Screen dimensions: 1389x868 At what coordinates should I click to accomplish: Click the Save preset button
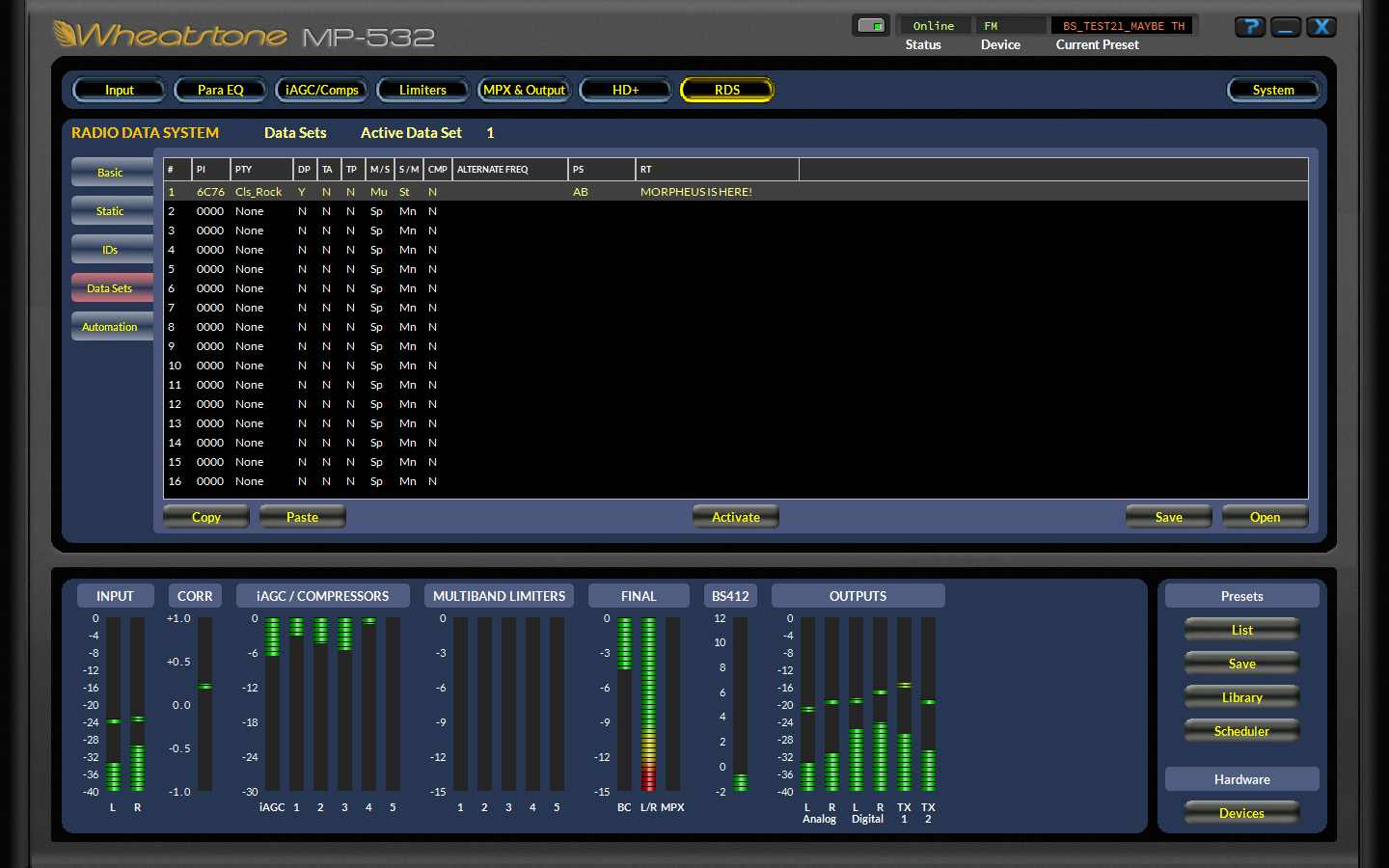tap(1242, 664)
